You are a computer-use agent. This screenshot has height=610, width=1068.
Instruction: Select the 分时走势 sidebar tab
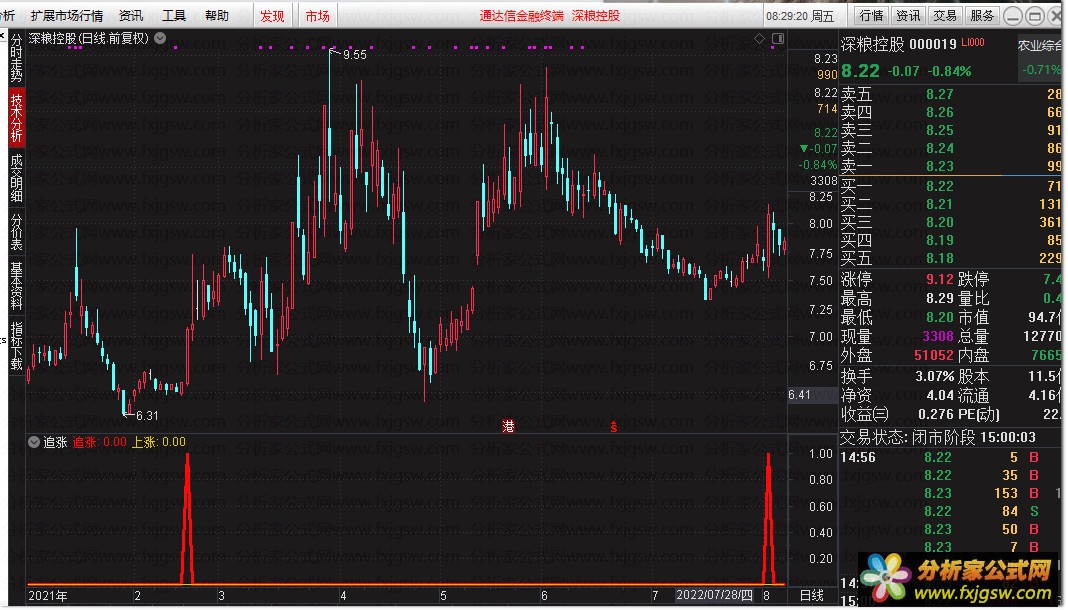coord(16,57)
